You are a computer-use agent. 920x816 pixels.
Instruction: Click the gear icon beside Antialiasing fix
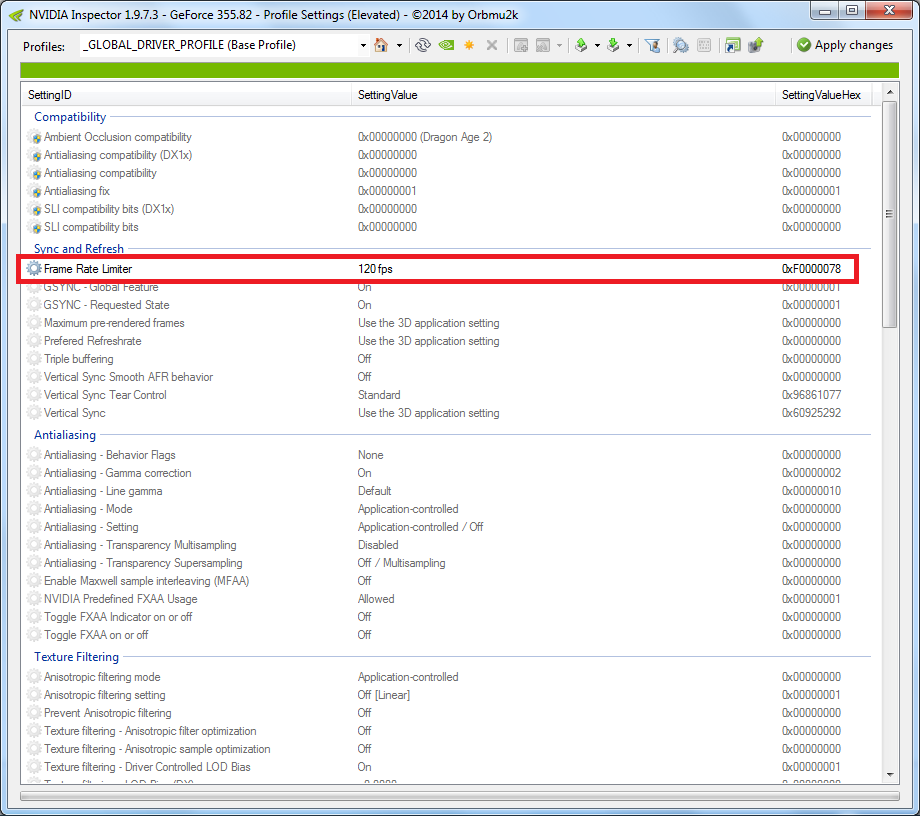(35, 191)
